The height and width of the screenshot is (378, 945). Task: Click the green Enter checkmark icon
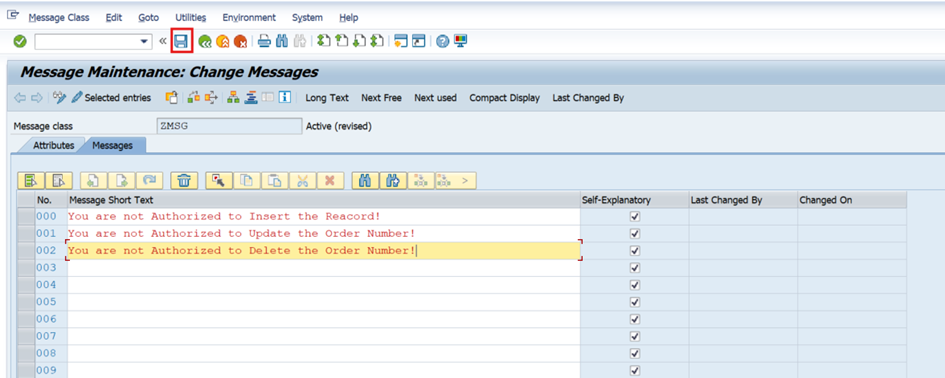pyautogui.click(x=20, y=41)
